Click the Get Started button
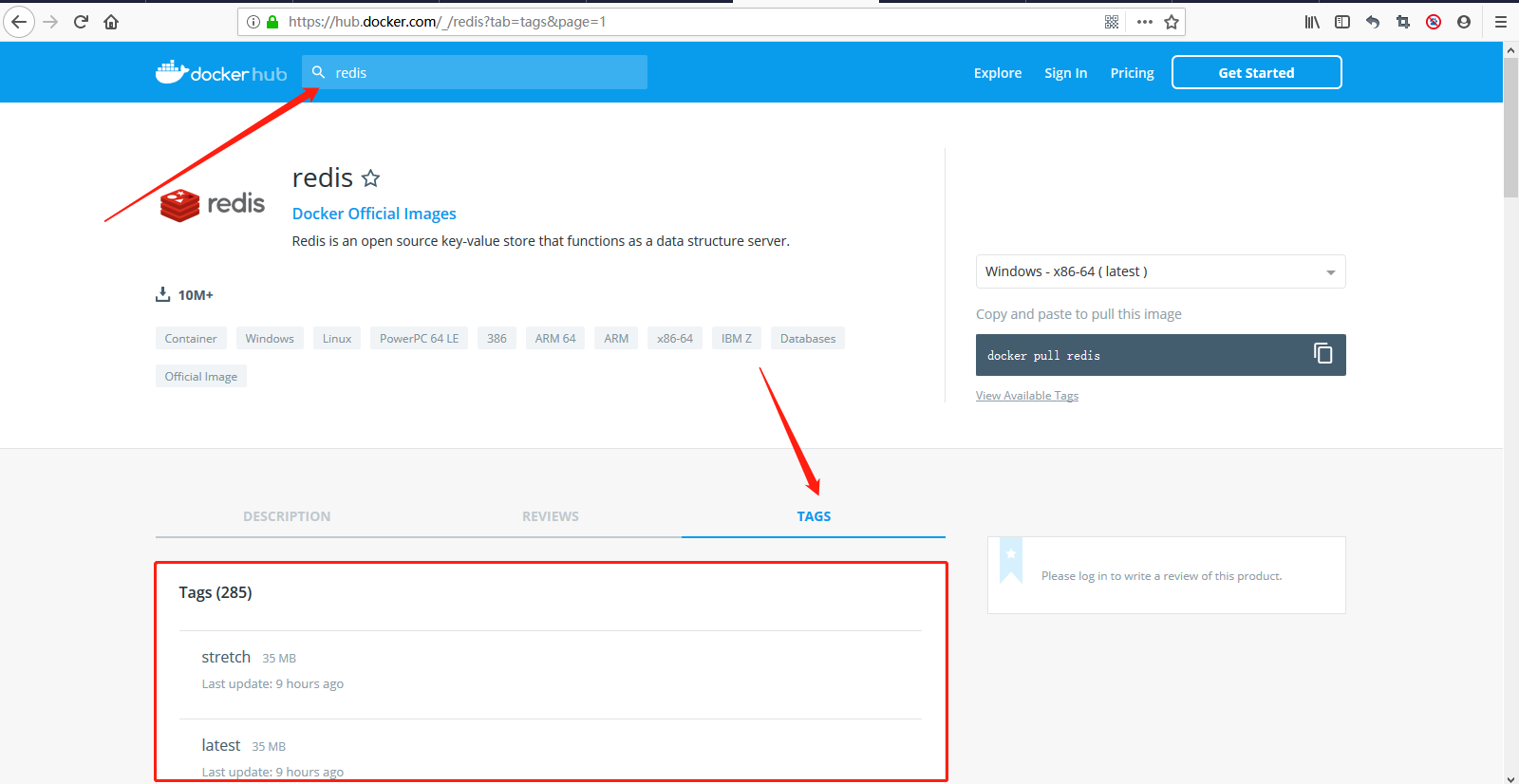Image resolution: width=1519 pixels, height=784 pixels. pyautogui.click(x=1256, y=72)
